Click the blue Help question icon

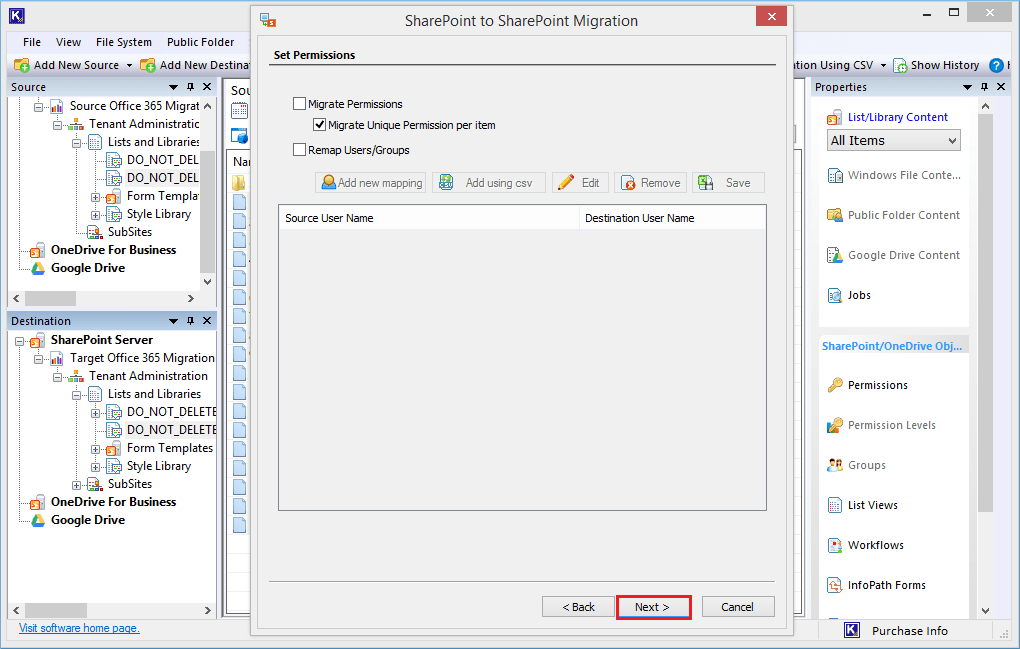[x=996, y=65]
